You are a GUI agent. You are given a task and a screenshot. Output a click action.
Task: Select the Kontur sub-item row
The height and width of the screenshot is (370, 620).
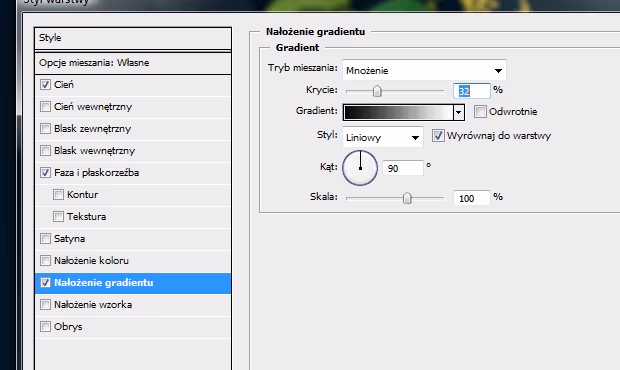point(133,194)
